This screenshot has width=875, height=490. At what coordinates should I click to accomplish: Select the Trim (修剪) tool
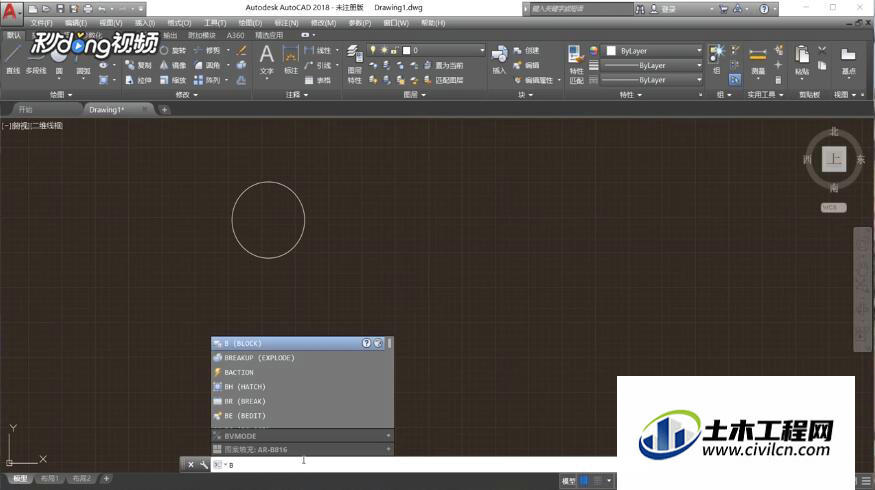[208, 50]
